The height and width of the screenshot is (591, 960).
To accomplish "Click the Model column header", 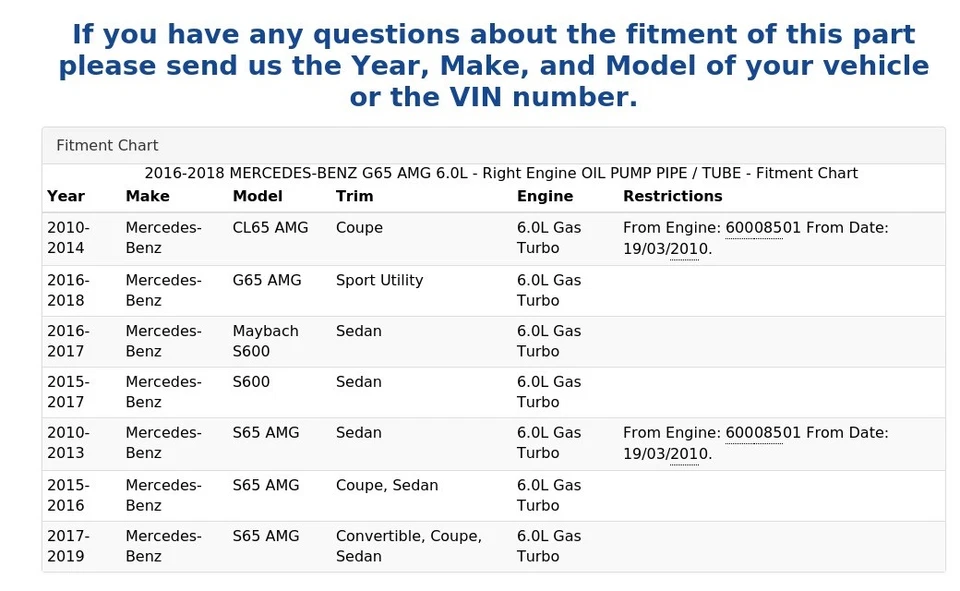I will pyautogui.click(x=258, y=196).
